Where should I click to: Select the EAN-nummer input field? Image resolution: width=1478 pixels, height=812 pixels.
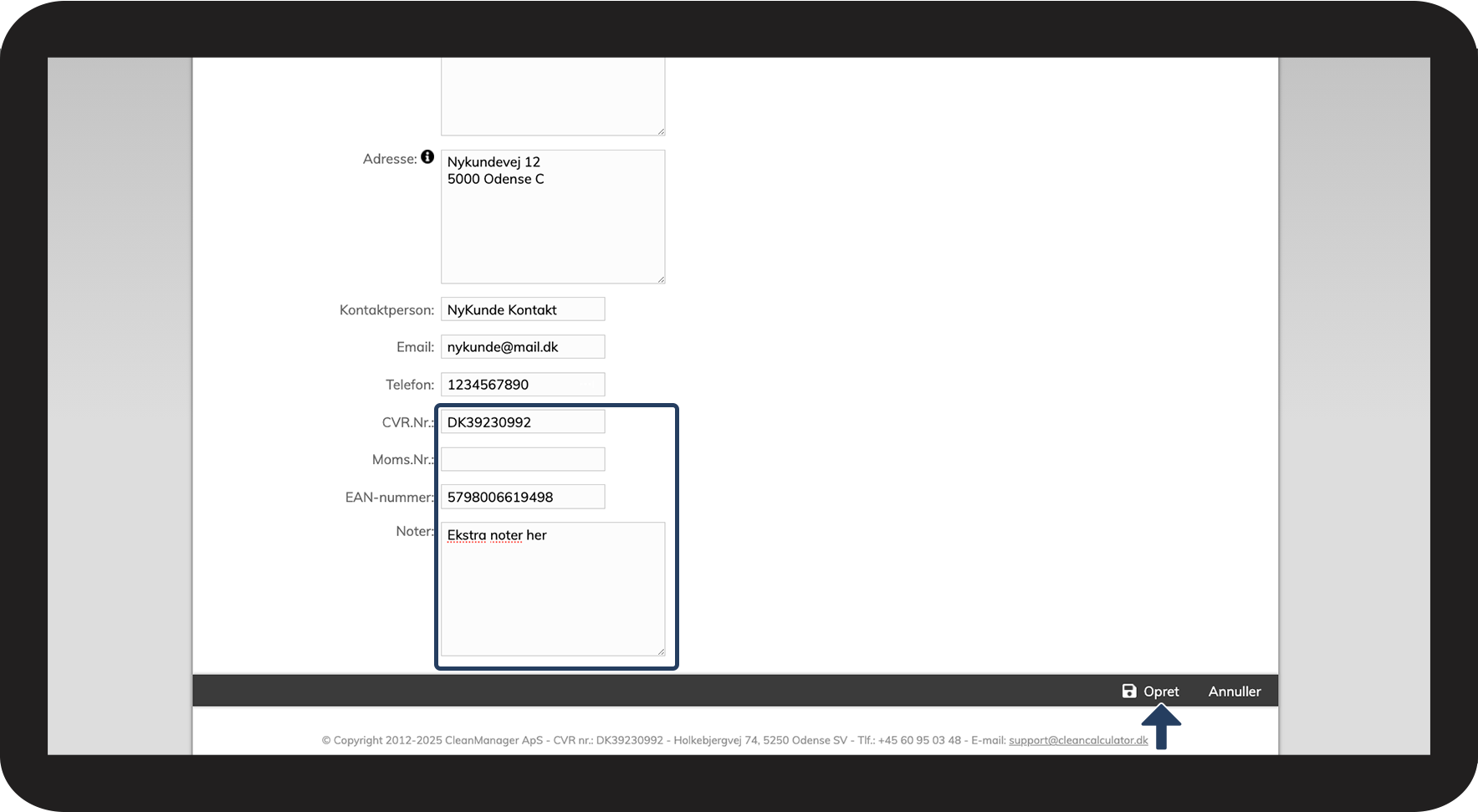(523, 497)
